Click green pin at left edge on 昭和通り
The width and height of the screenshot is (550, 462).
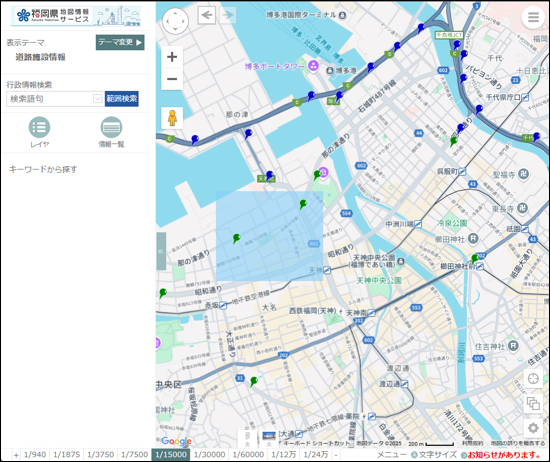(163, 293)
